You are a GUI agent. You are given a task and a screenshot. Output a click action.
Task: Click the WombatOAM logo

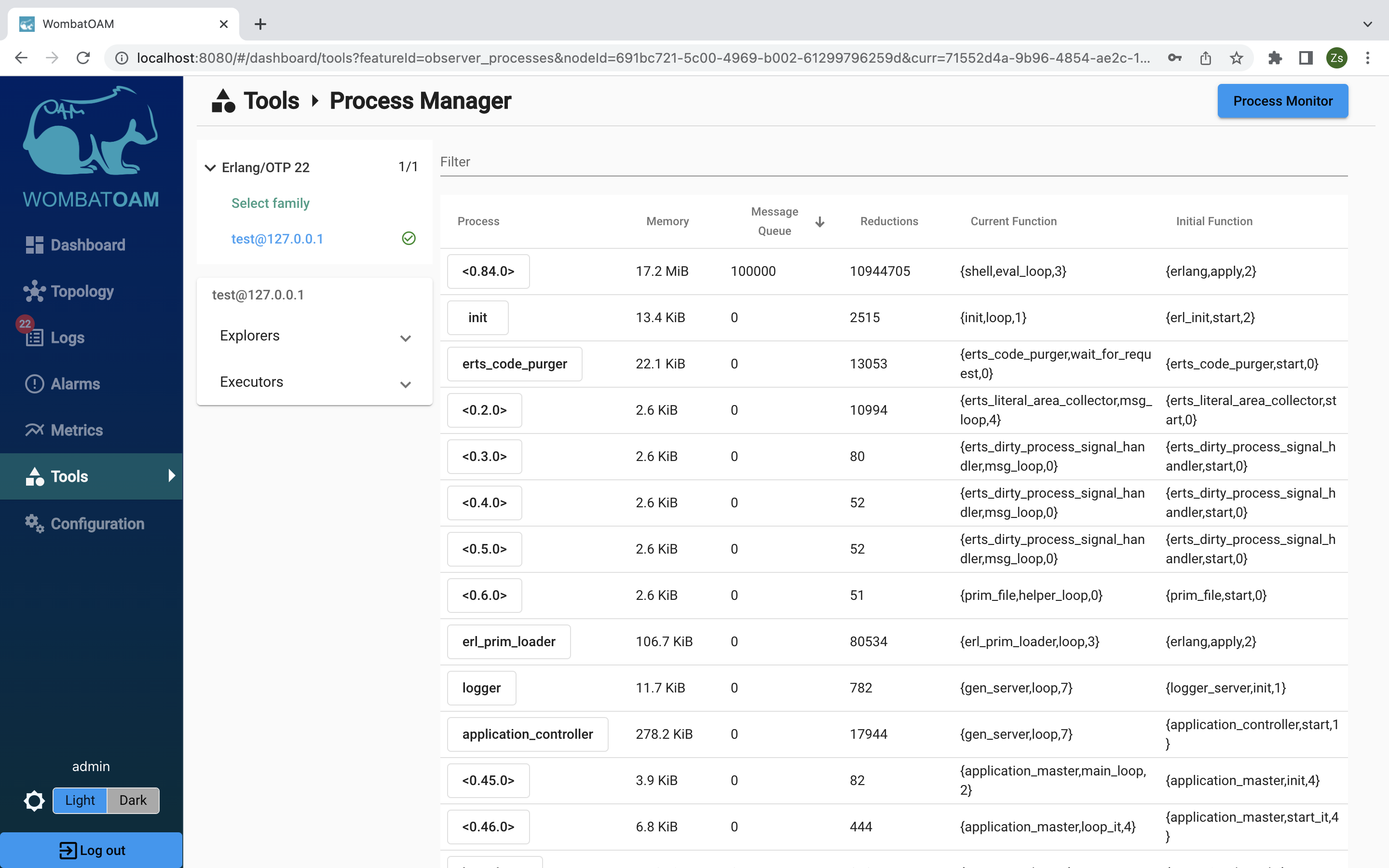coord(91,147)
